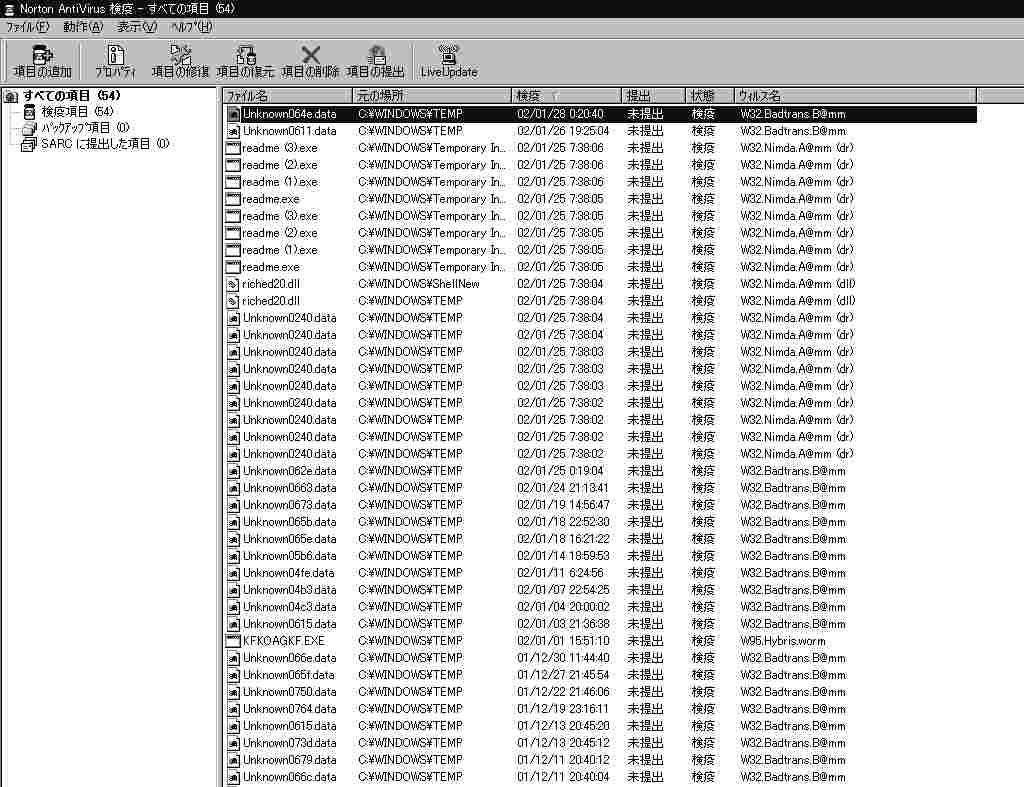The height and width of the screenshot is (787, 1024).
Task: Select the Unknown0764.data file name
Action: pyautogui.click(x=289, y=709)
